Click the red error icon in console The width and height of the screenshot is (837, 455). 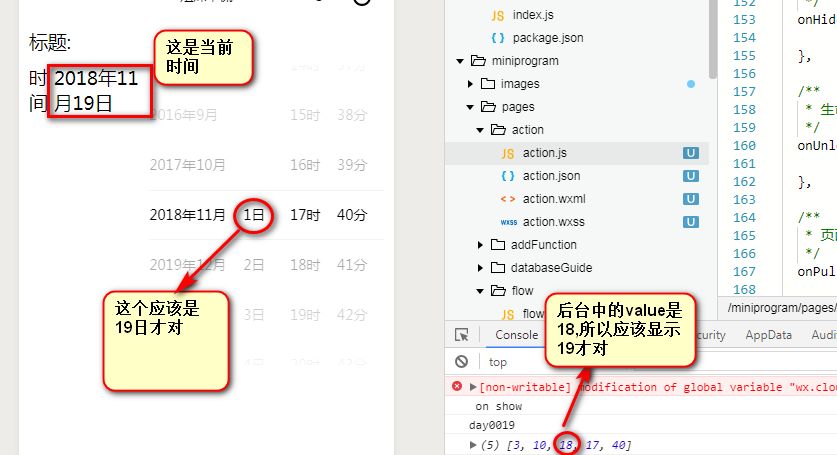[457, 386]
